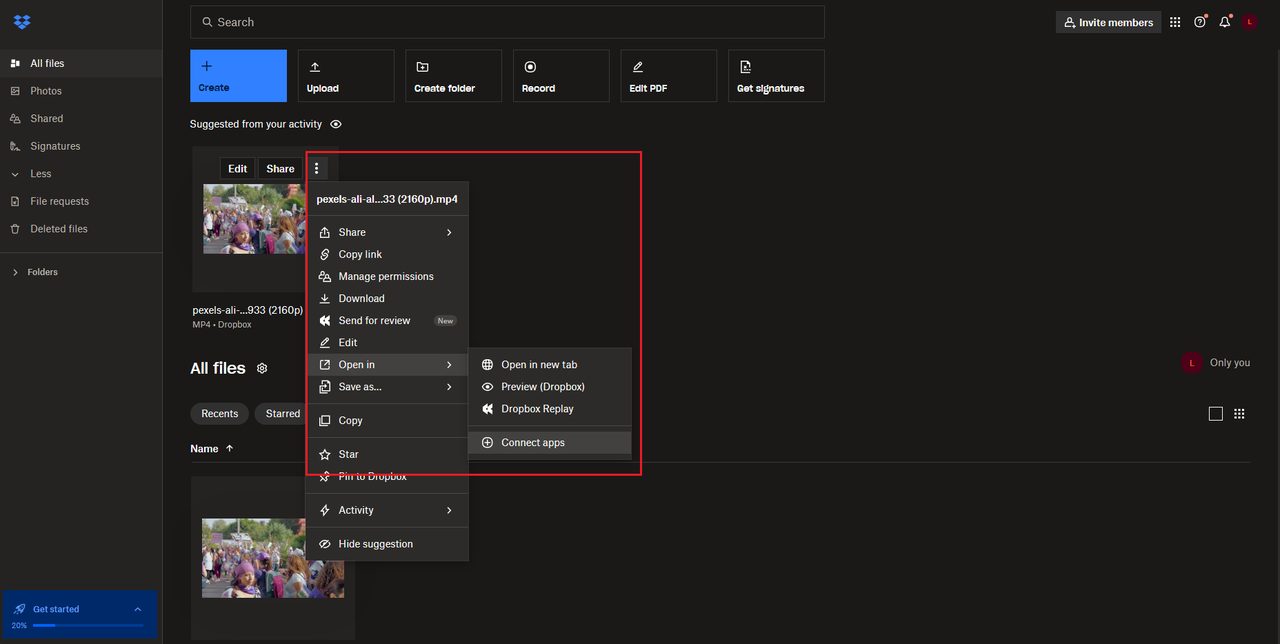Open the account avatar in top-right header

tap(1250, 22)
